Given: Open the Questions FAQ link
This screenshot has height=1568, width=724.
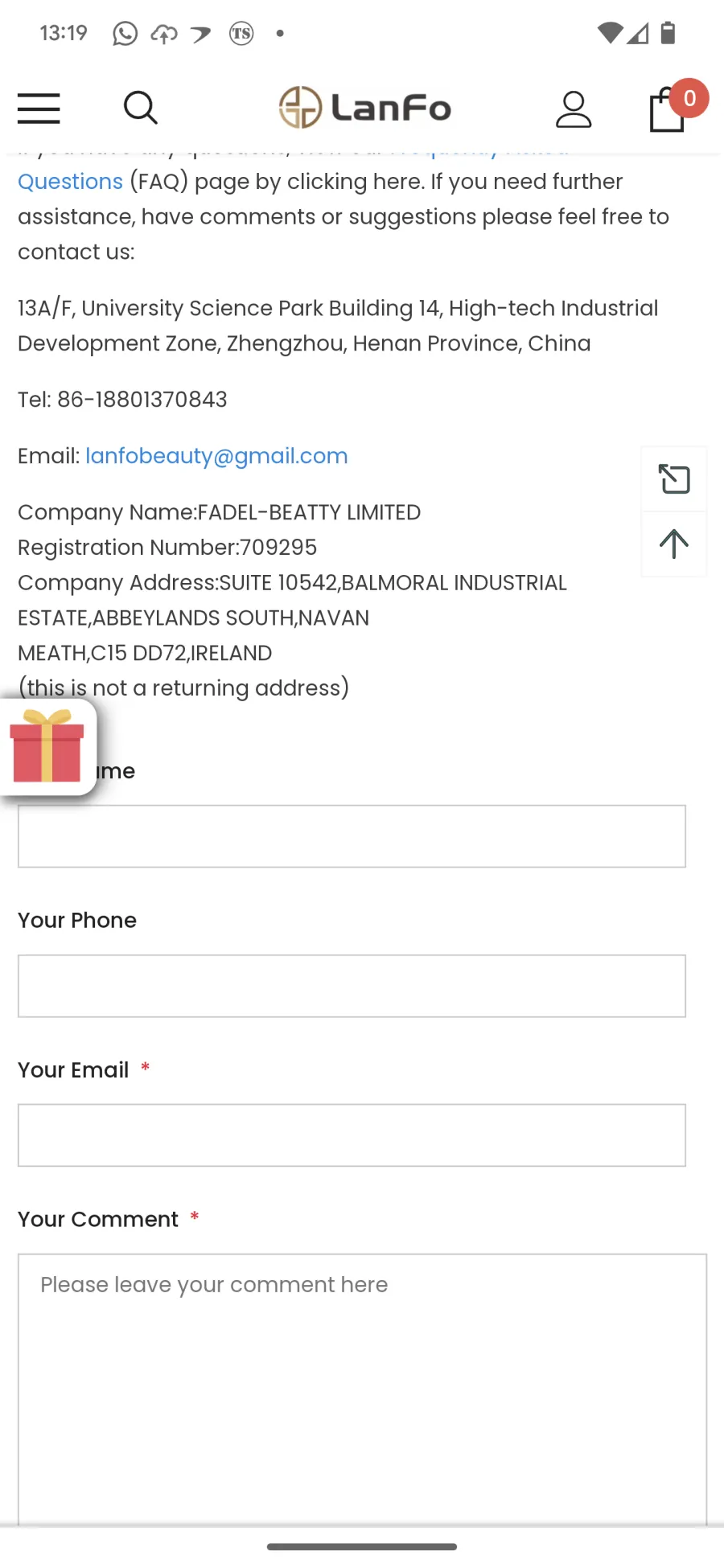Looking at the screenshot, I should [70, 182].
